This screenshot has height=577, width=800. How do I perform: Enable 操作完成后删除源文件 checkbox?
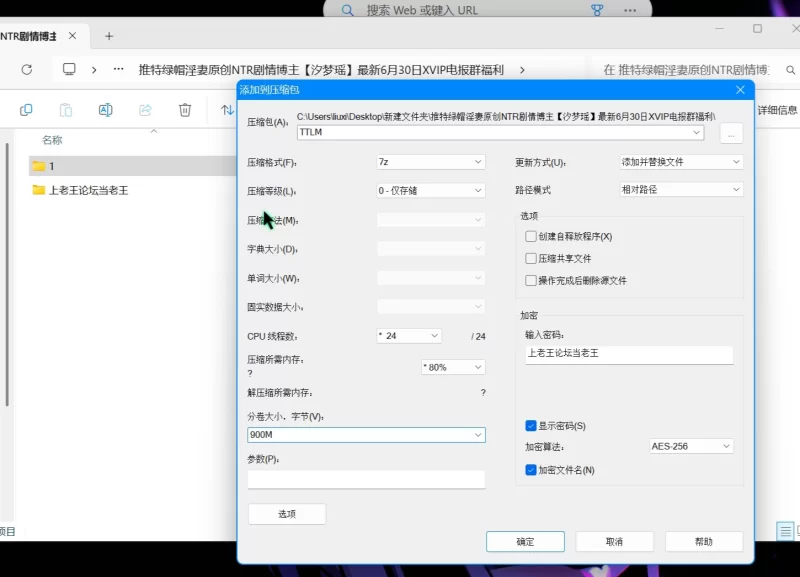click(531, 280)
